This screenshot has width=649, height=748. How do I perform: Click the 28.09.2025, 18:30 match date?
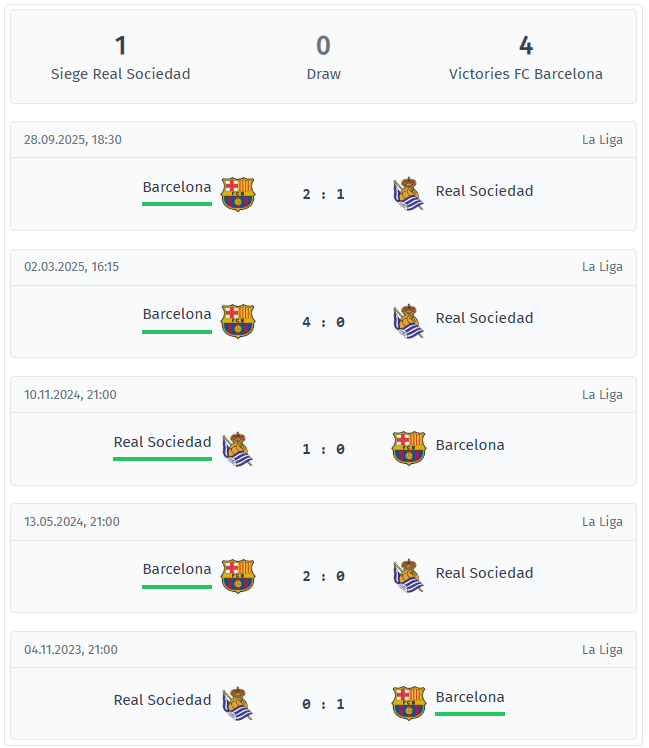(x=73, y=140)
